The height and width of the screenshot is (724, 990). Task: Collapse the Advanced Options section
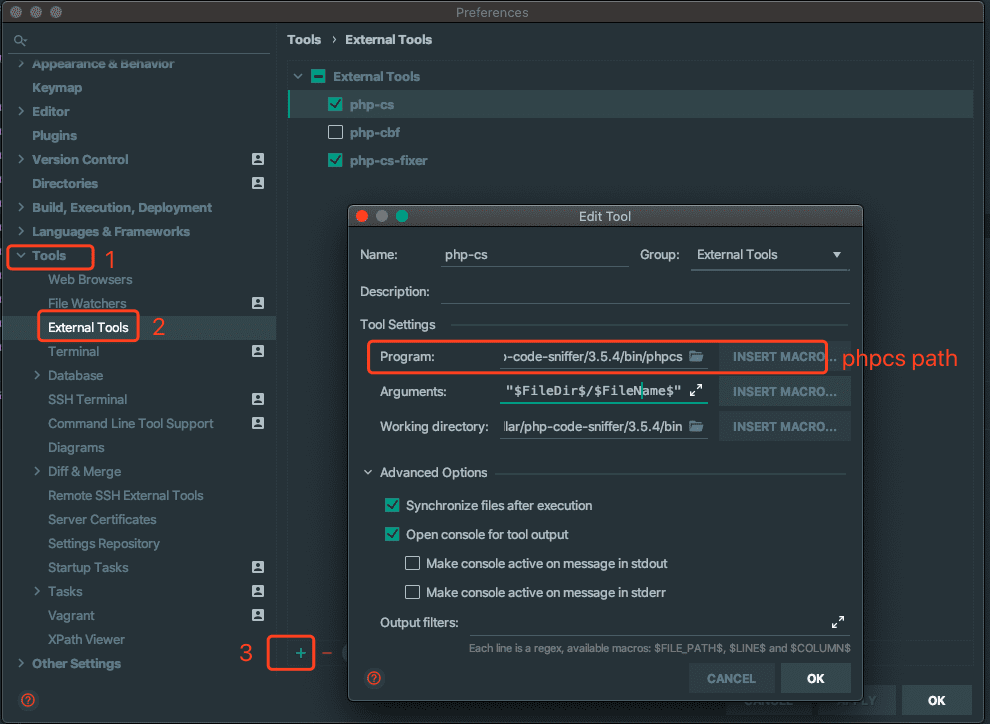(368, 472)
